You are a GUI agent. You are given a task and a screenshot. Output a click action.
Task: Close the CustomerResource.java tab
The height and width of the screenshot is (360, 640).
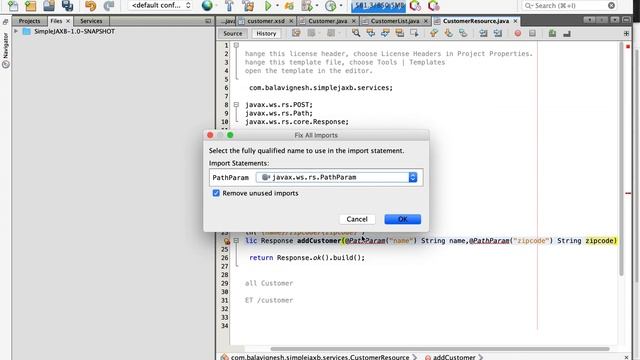coord(515,21)
